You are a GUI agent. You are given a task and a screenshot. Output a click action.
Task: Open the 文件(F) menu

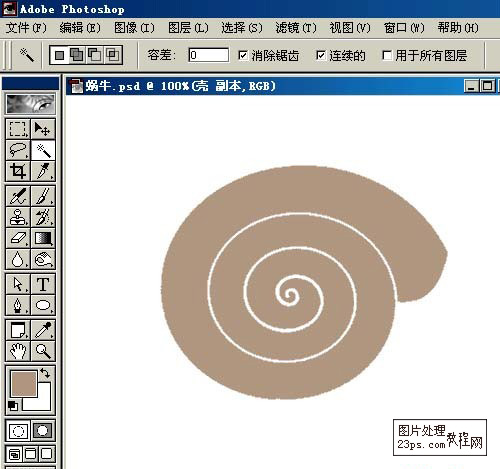tap(26, 28)
